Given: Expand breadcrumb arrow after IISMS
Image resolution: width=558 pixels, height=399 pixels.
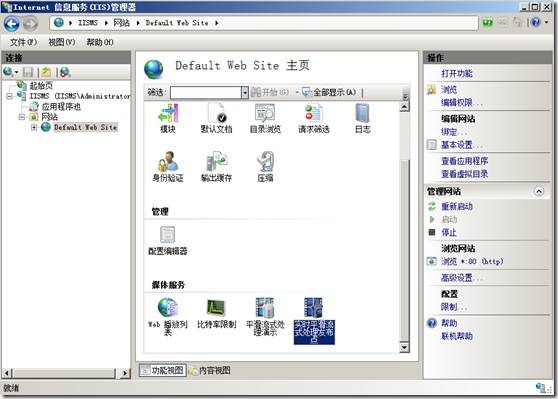Looking at the screenshot, I should tap(106, 23).
